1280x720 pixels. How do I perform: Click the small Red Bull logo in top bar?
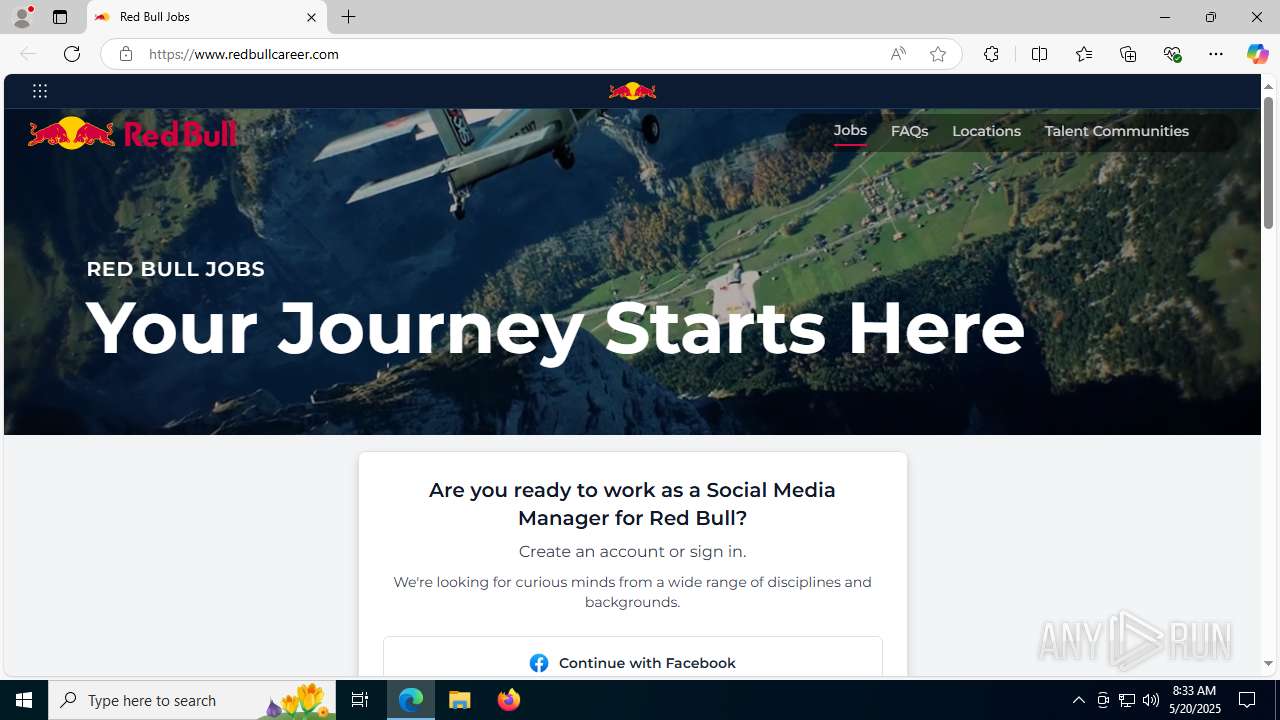point(632,91)
